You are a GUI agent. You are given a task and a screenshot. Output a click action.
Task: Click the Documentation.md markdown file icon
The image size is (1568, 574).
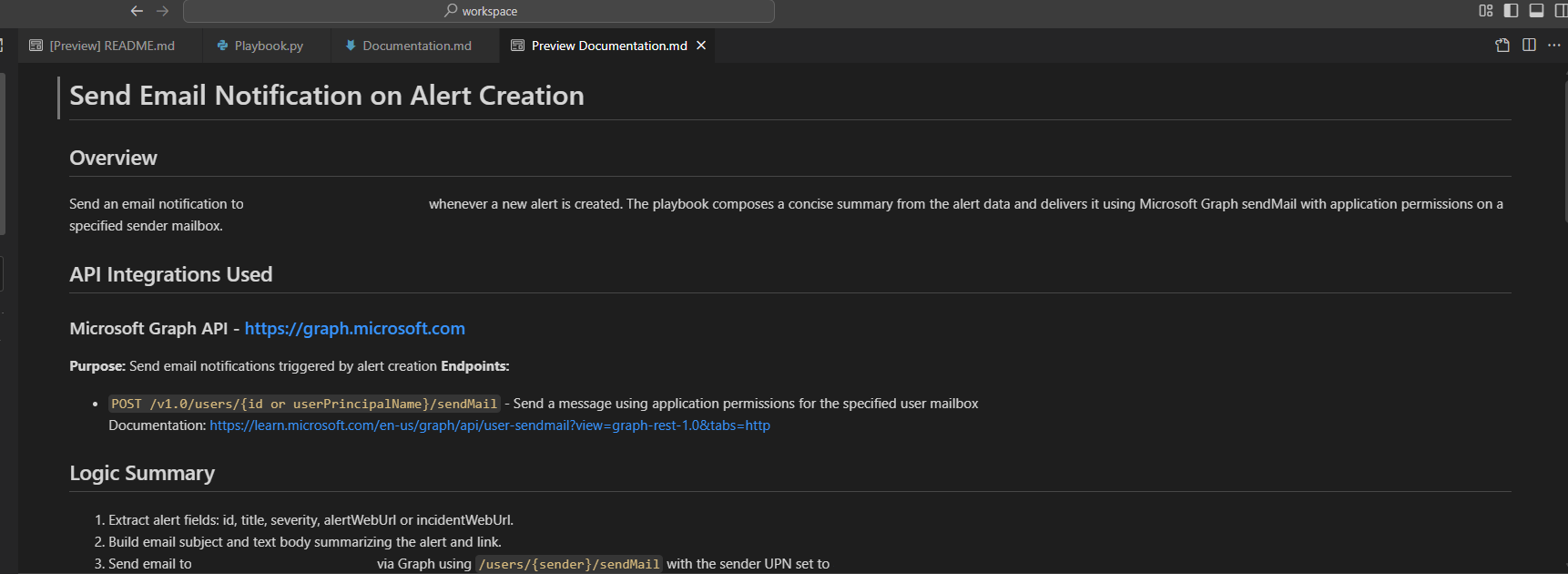[x=351, y=46]
